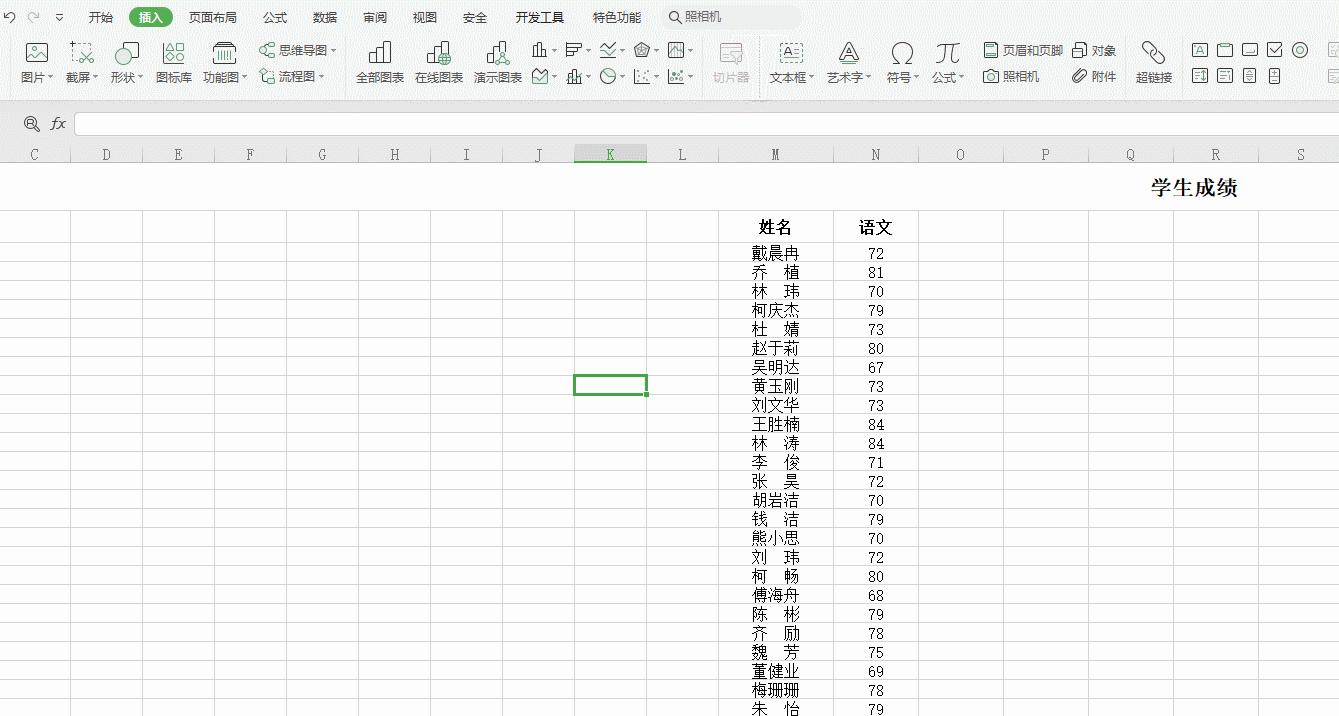1339x716 pixels.
Task: Open the 数据 menu tab
Action: [x=325, y=17]
